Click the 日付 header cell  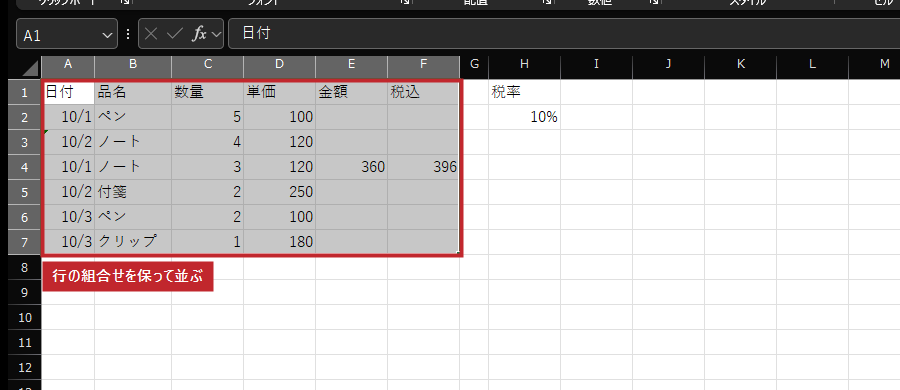(x=69, y=92)
